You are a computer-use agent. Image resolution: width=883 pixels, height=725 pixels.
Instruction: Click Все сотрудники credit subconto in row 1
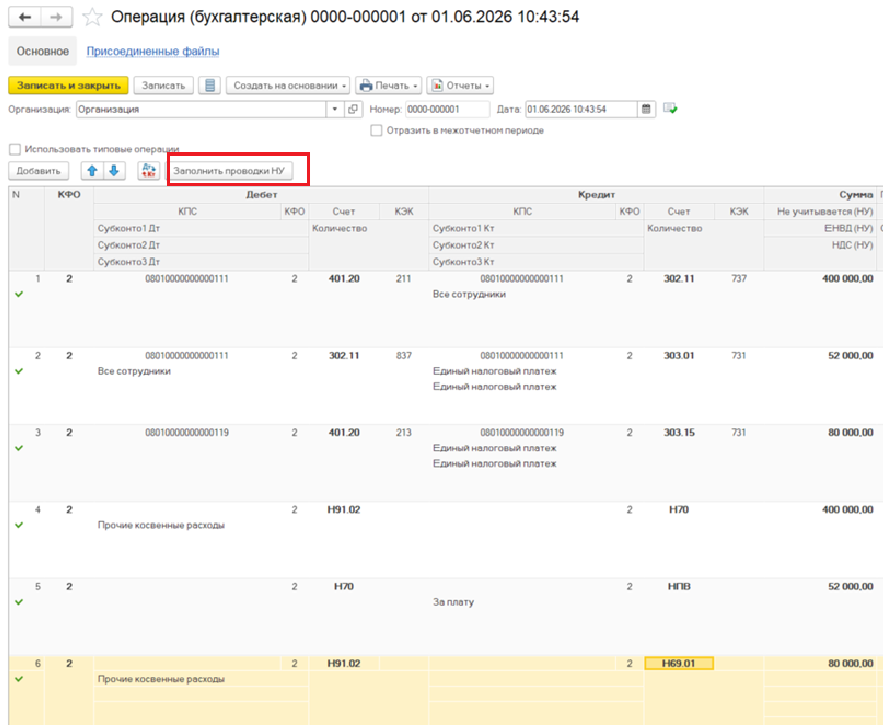(x=469, y=295)
